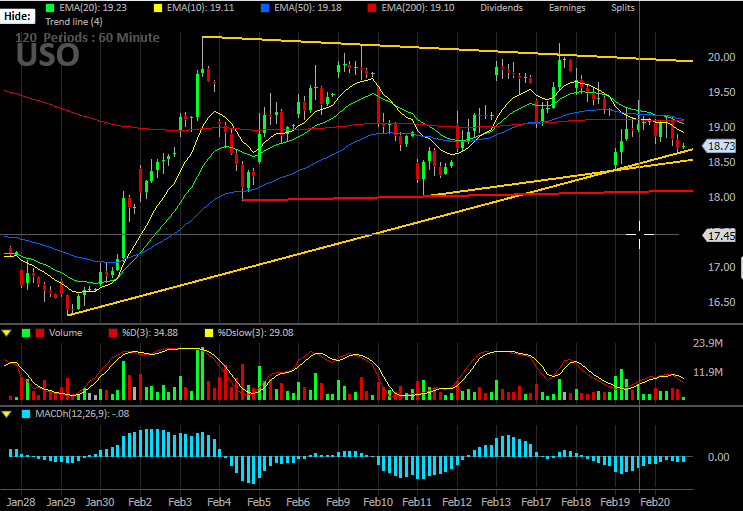This screenshot has width=743, height=511.
Task: Click the 11.9M volume axis label
Action: (x=708, y=373)
